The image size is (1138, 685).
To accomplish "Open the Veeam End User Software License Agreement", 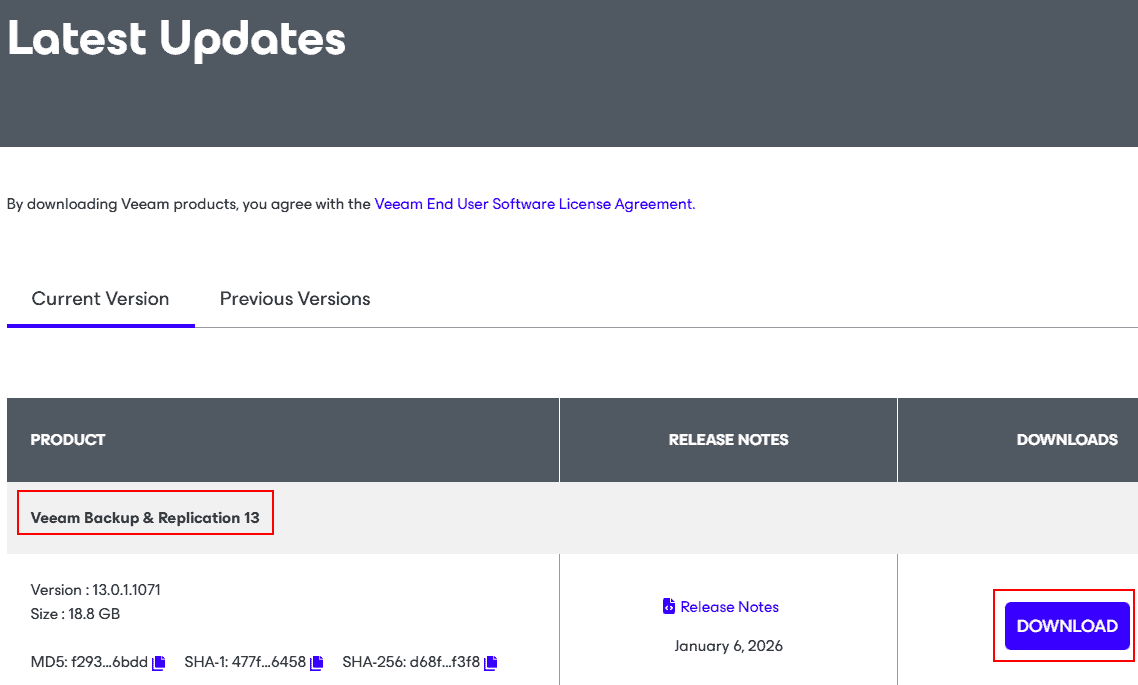I will [x=535, y=204].
